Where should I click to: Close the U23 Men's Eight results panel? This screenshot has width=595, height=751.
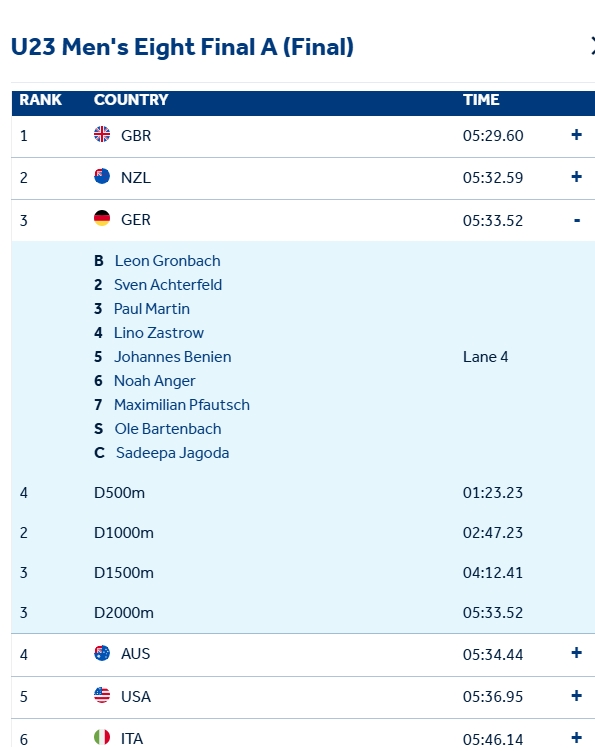click(592, 46)
